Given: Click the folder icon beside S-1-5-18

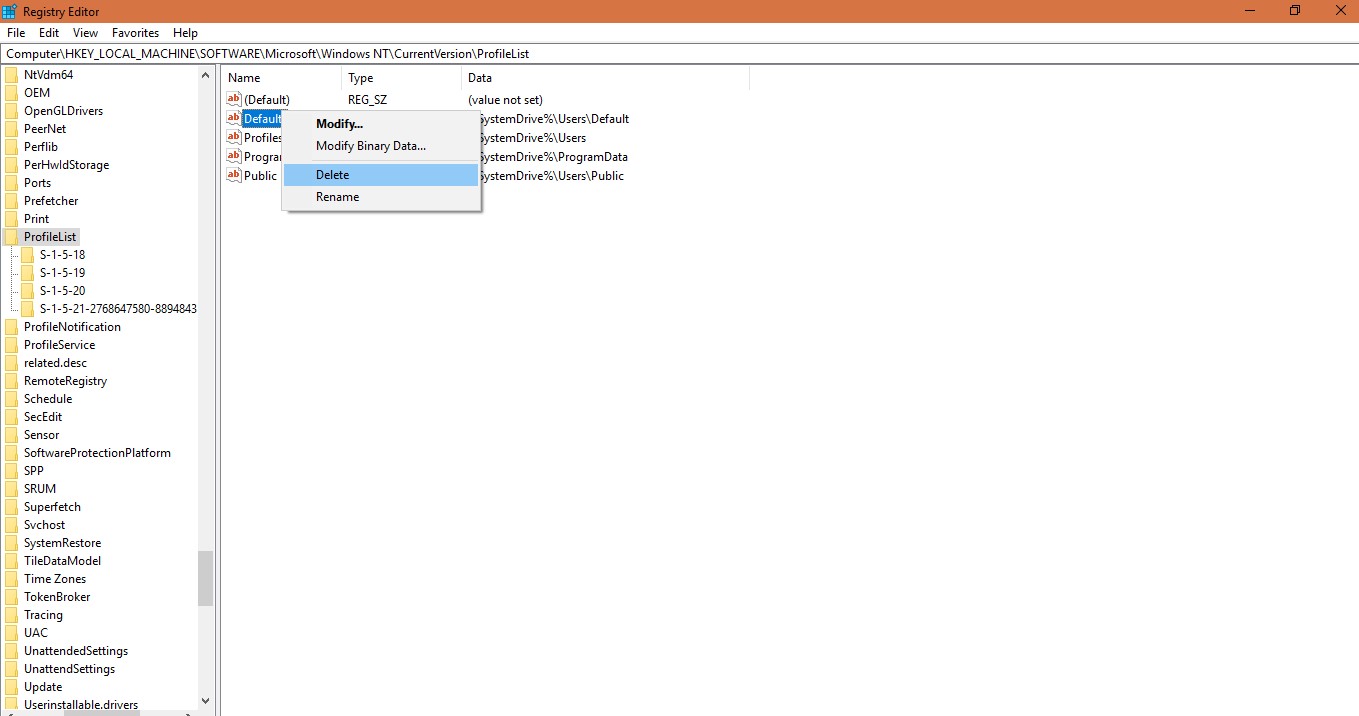Looking at the screenshot, I should [x=29, y=254].
